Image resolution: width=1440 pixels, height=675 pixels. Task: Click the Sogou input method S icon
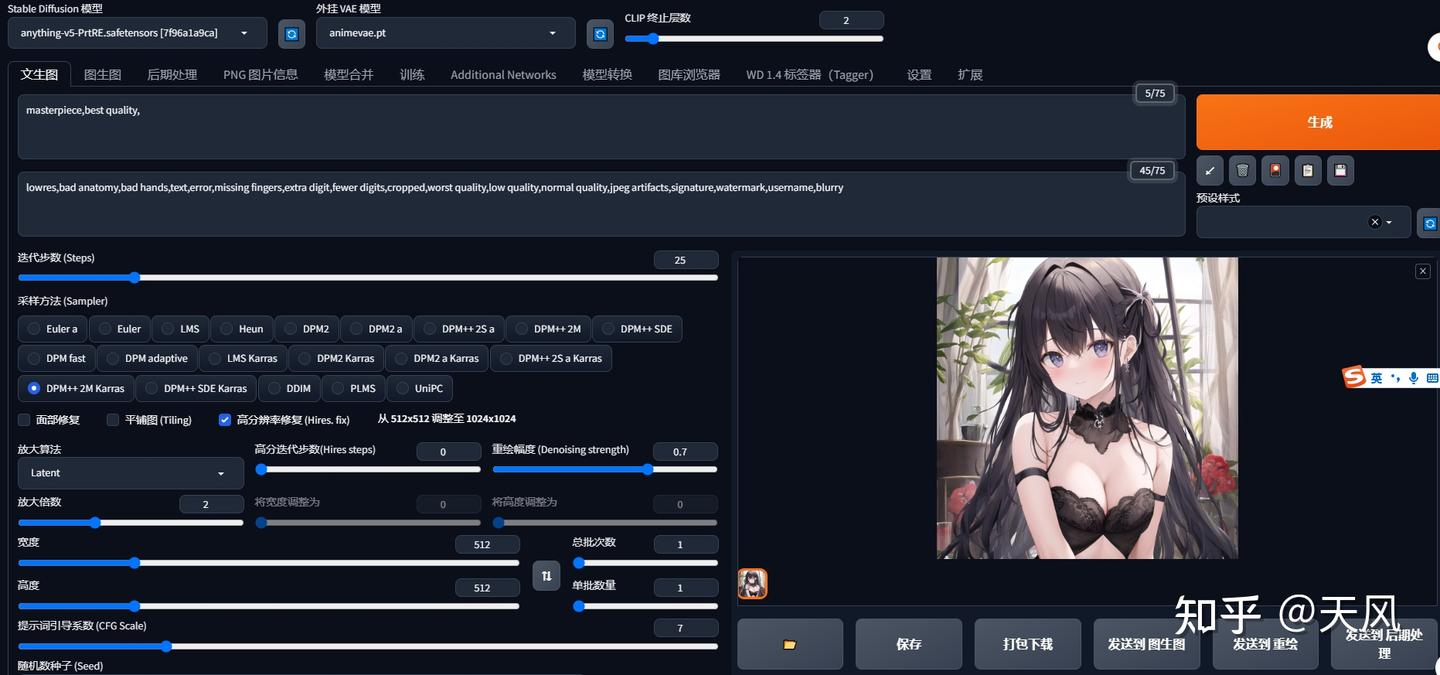pyautogui.click(x=1355, y=377)
